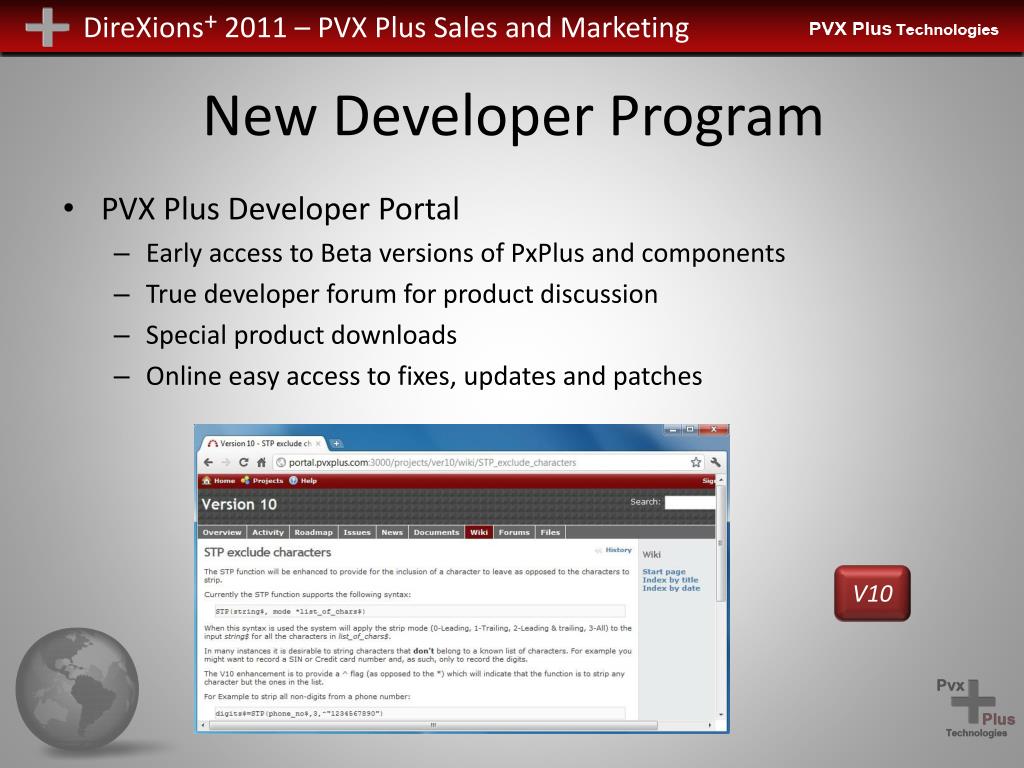
Task: Click the scroll-down arrow of the vertical scrollbar
Action: [721, 715]
